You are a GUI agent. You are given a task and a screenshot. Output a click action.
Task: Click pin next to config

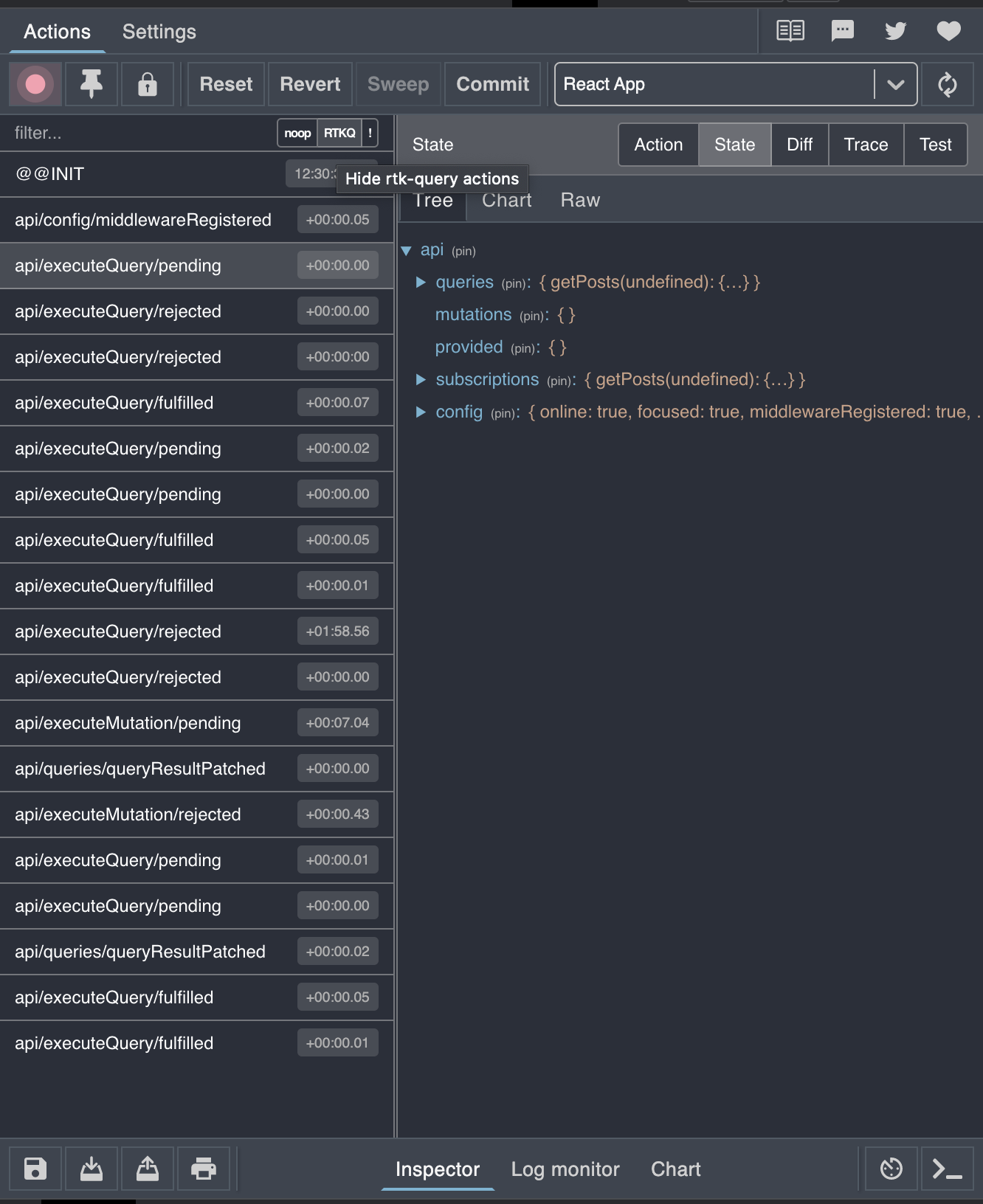(x=503, y=414)
